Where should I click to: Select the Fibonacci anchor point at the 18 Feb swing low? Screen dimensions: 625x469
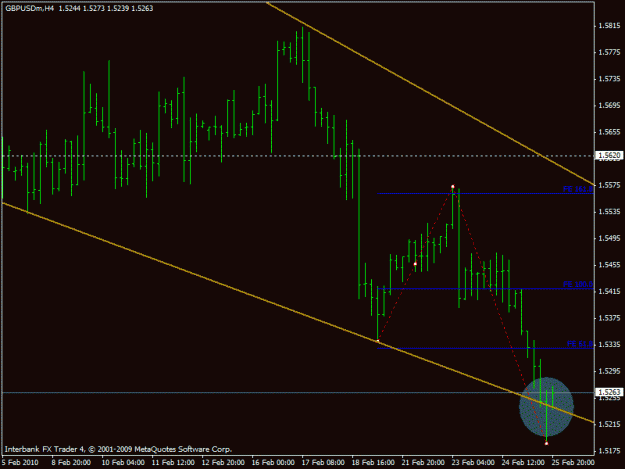pos(378,341)
